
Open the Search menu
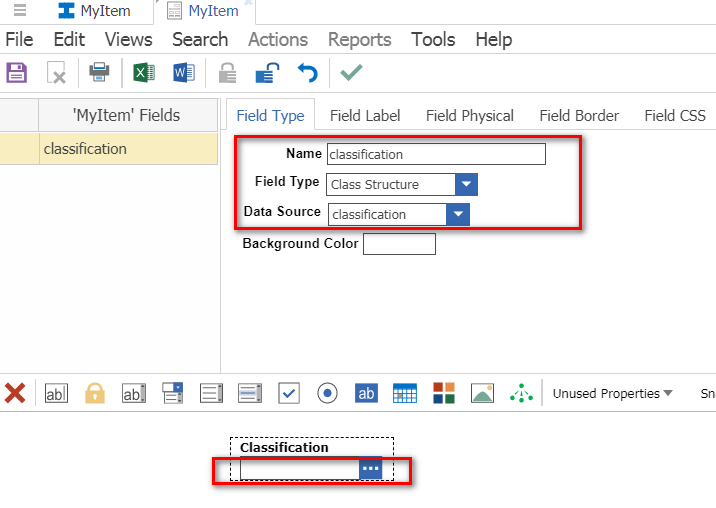[200, 40]
